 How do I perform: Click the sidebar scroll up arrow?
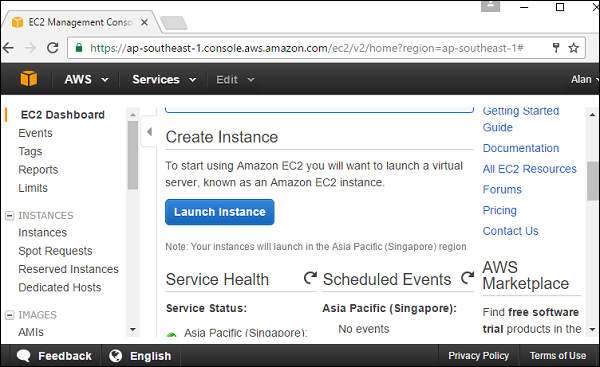pos(133,114)
